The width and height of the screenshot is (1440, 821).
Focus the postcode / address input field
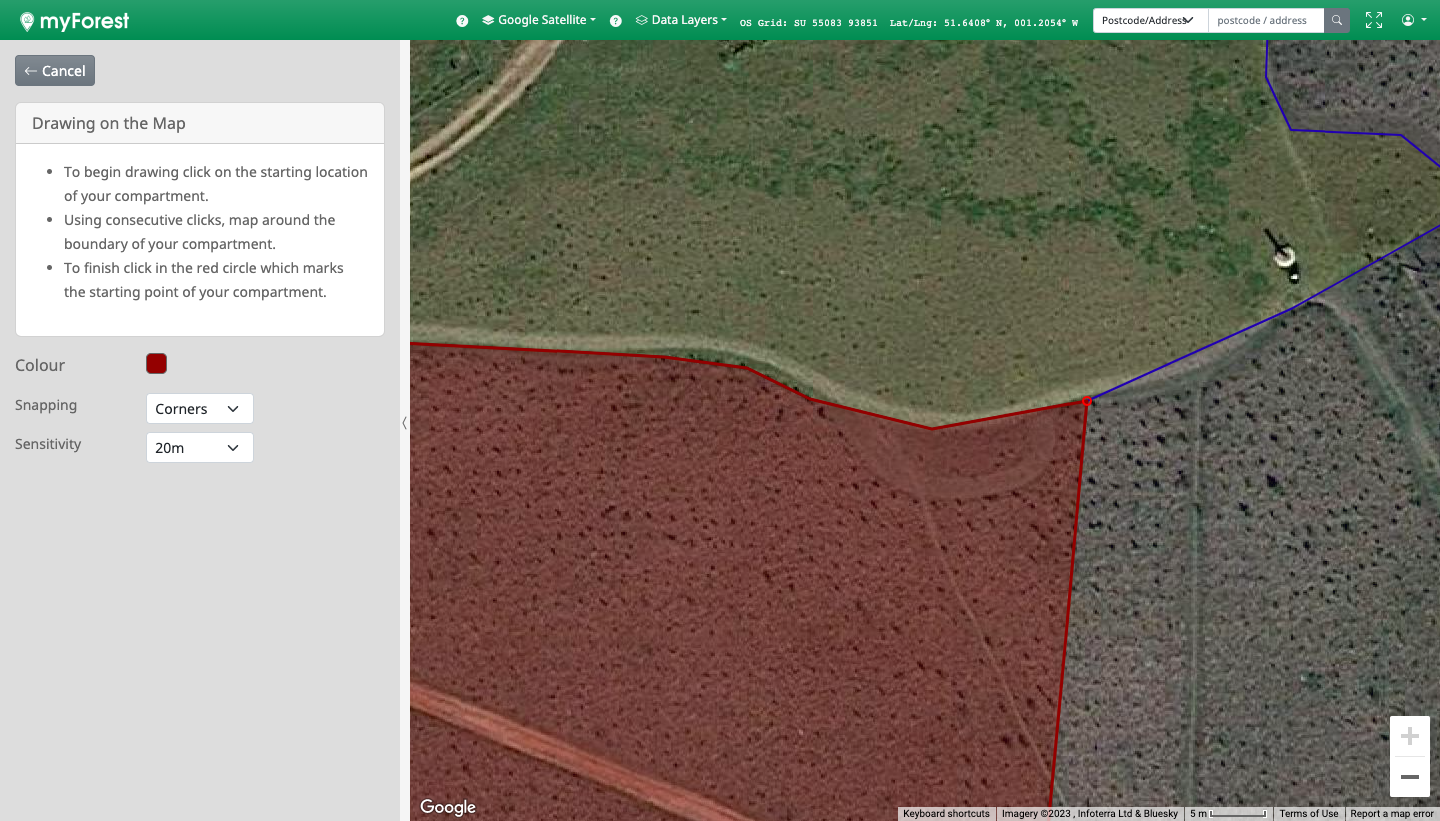(1265, 20)
